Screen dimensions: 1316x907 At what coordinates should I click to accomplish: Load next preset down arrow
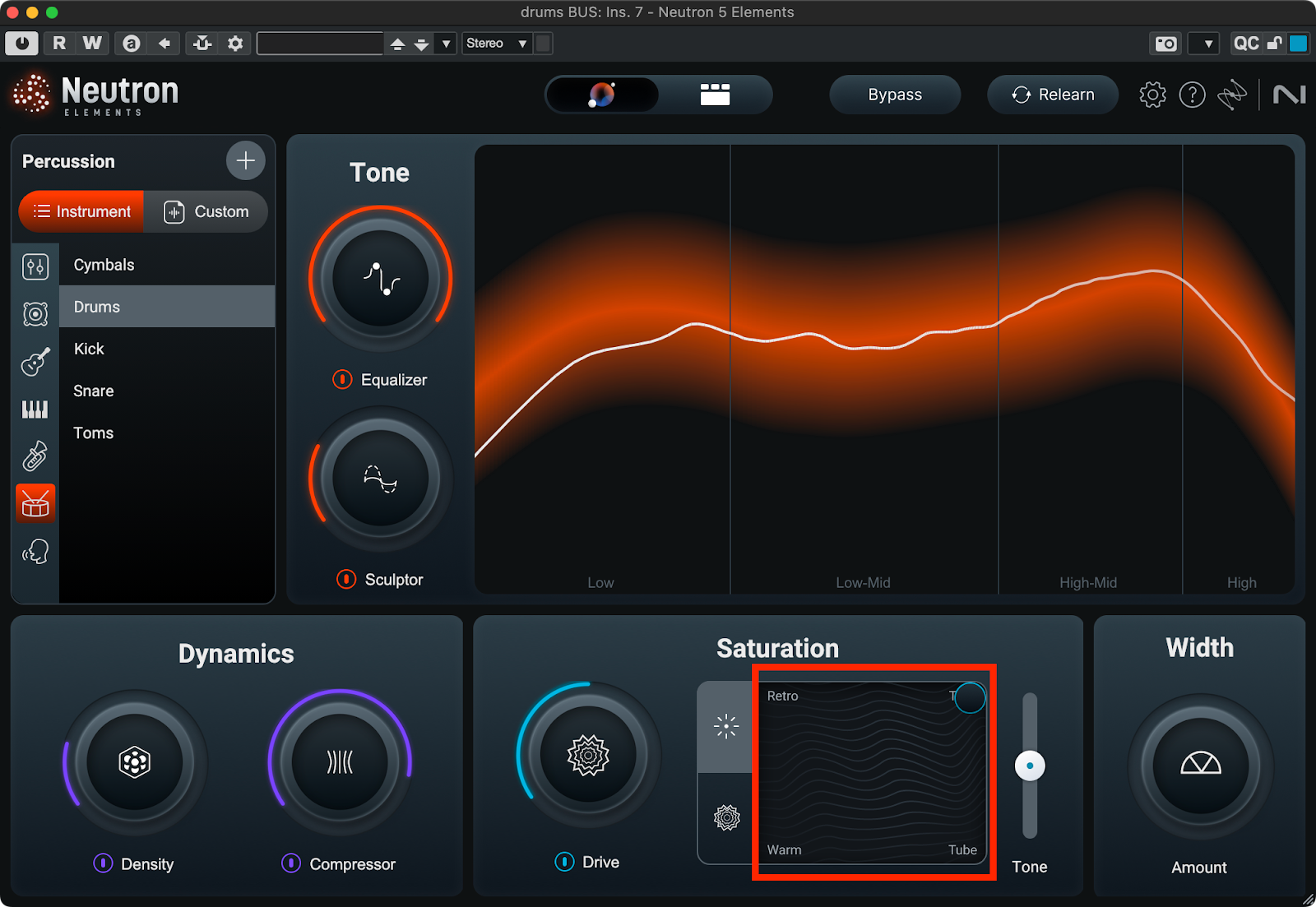click(422, 44)
